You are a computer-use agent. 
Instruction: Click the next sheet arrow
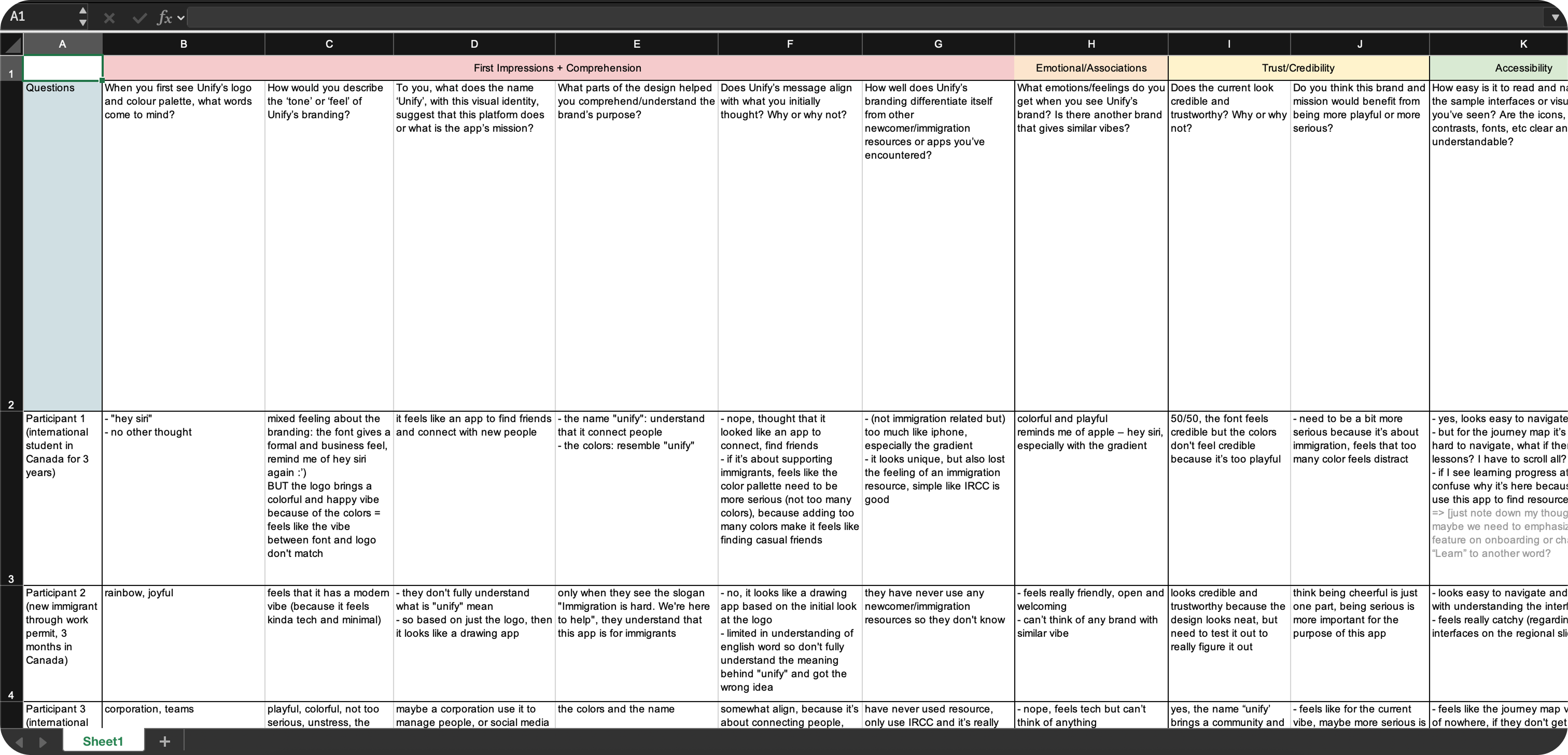(x=43, y=742)
